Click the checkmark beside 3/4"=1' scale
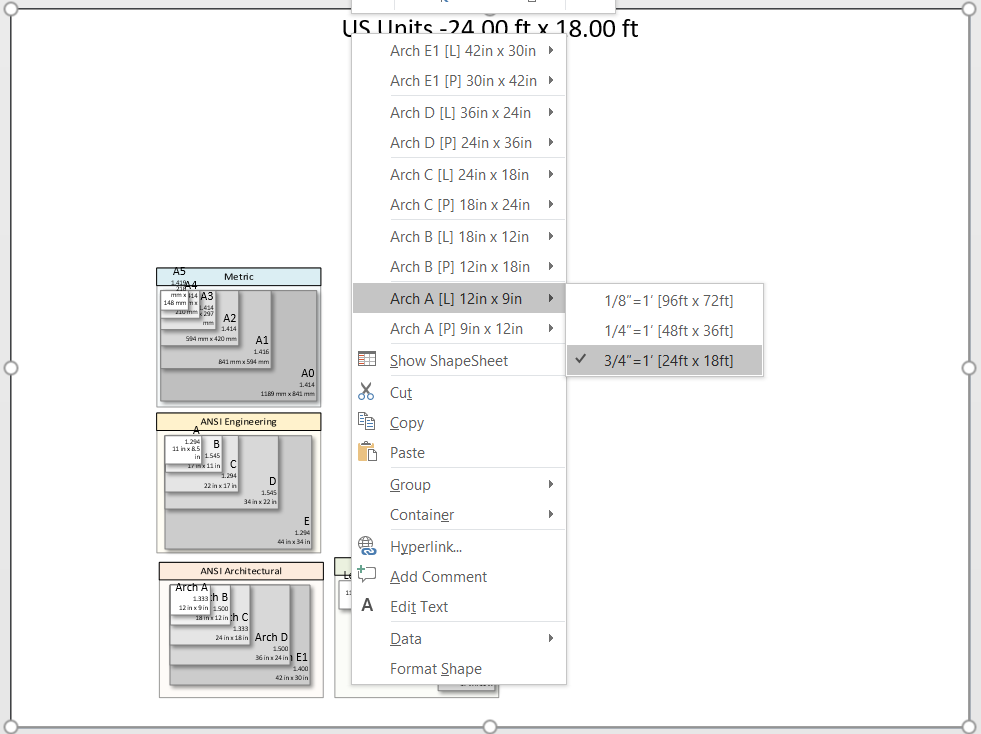981x734 pixels. 581,360
